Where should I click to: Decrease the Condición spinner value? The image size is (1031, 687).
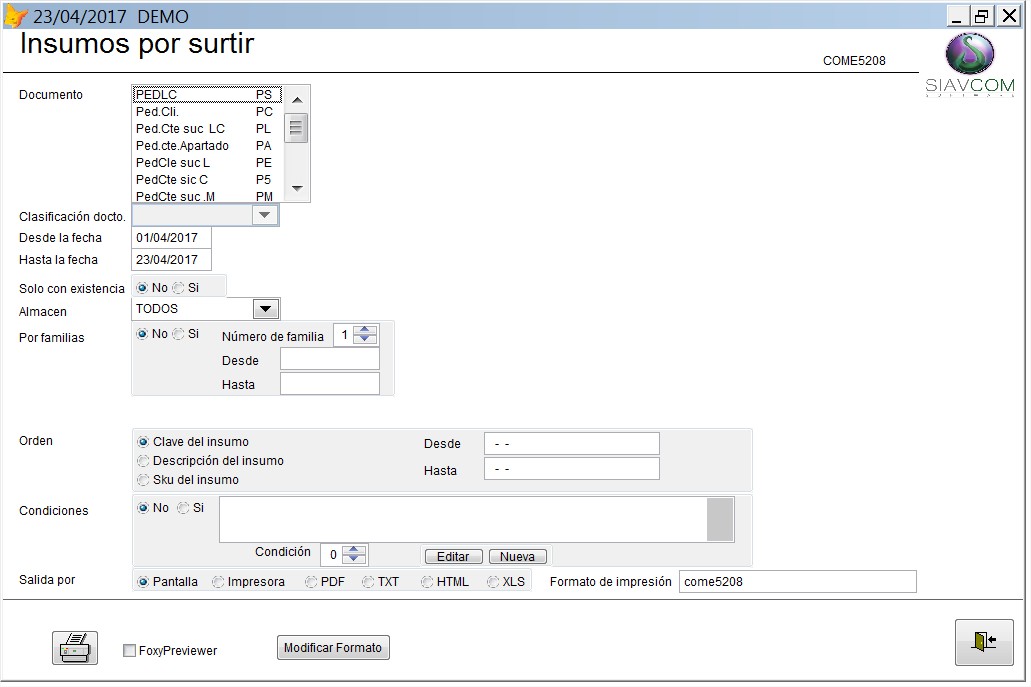(x=354, y=559)
